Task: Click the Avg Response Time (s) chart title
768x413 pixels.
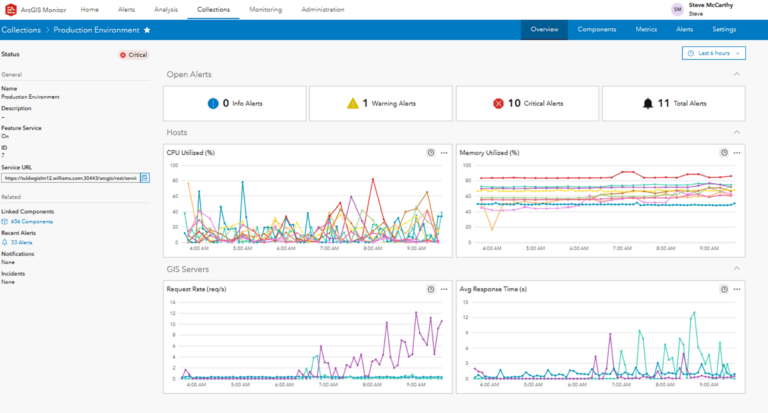Action: (x=493, y=289)
